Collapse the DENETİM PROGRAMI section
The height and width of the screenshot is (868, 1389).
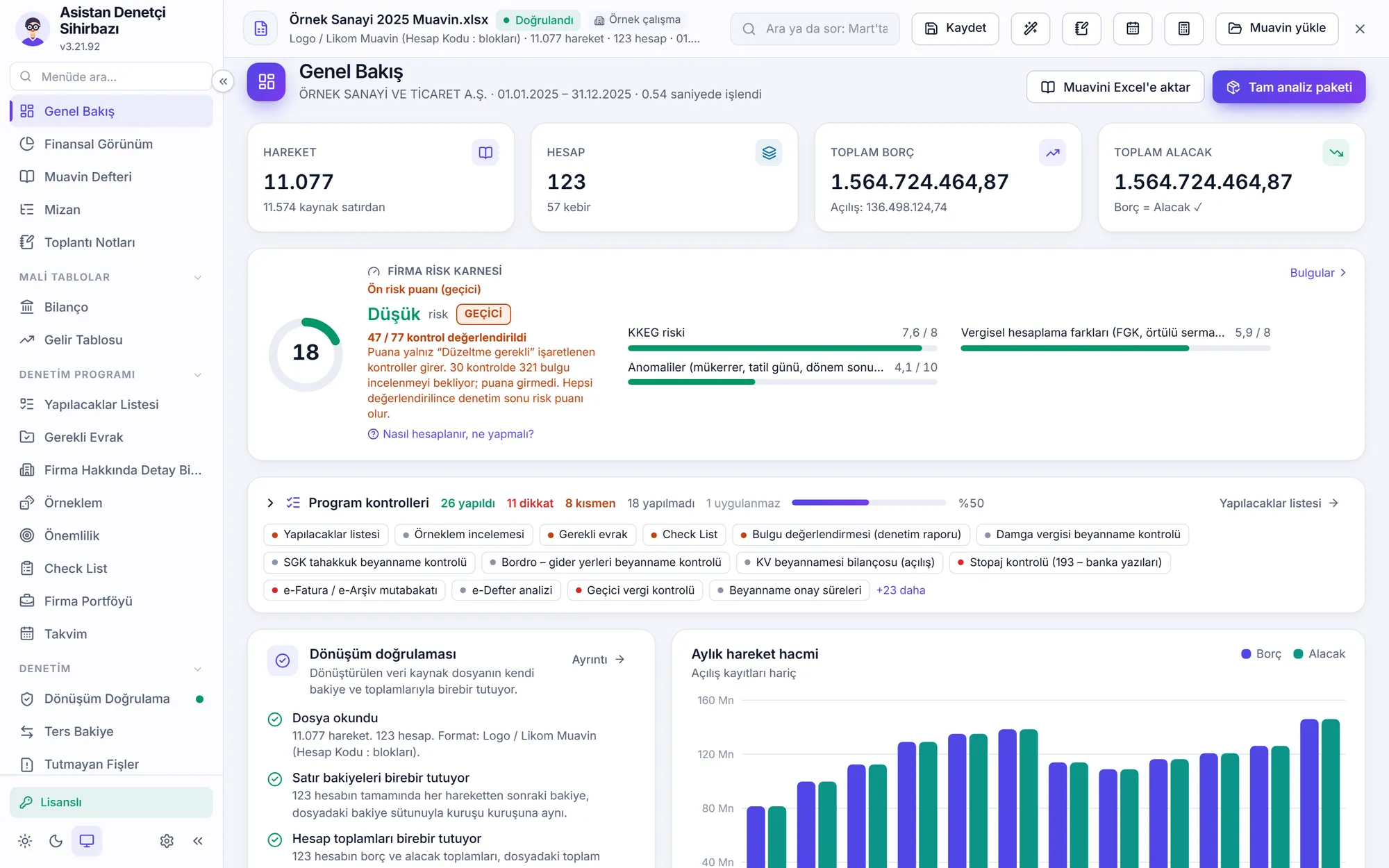(111, 374)
